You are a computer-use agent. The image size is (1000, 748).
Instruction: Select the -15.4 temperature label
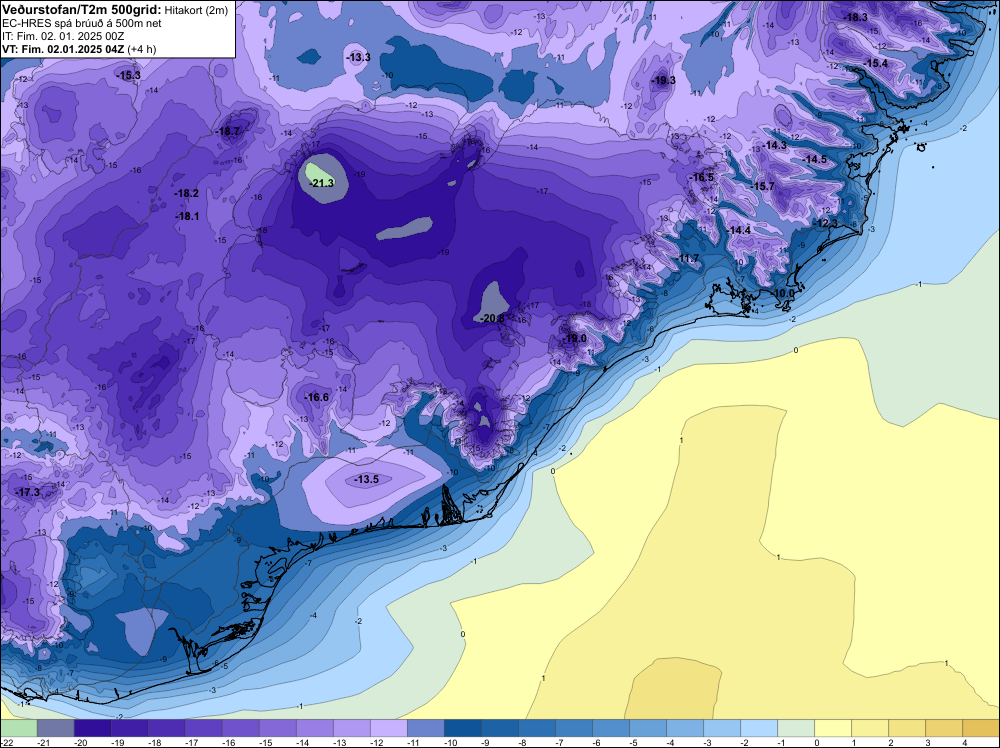click(x=876, y=63)
